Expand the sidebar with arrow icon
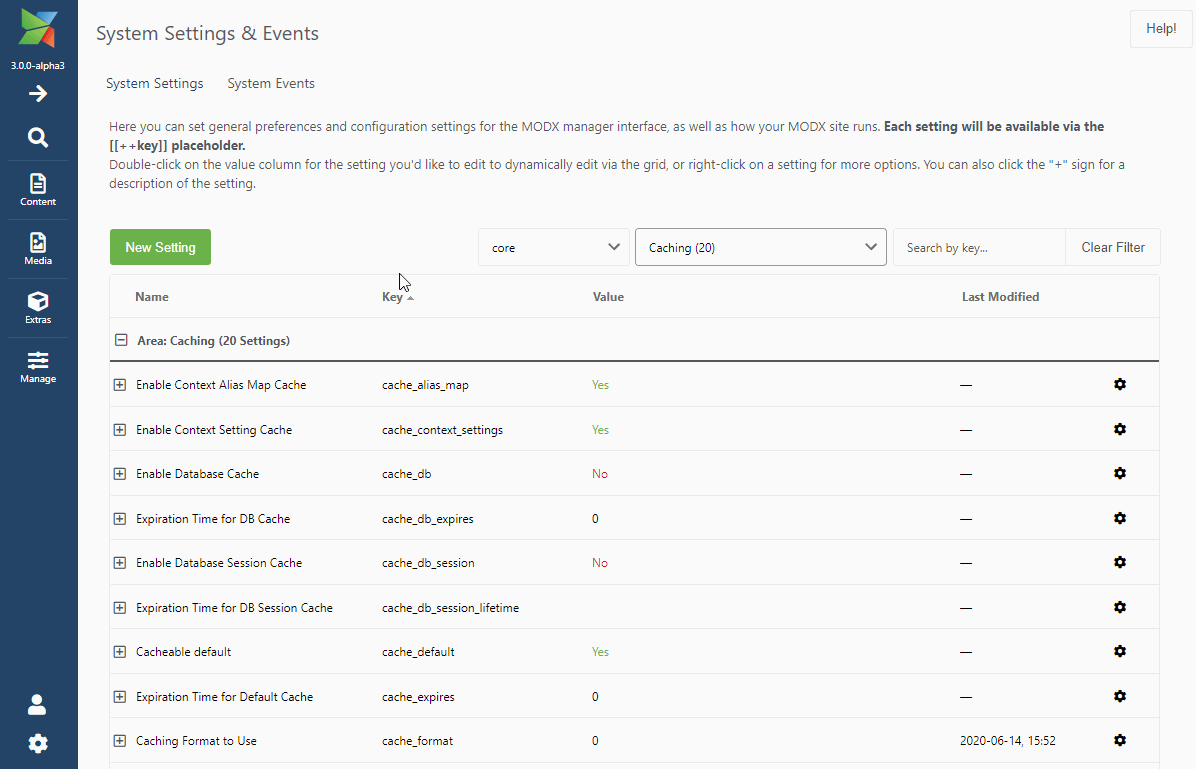Viewport: 1196px width, 769px height. pos(38,94)
